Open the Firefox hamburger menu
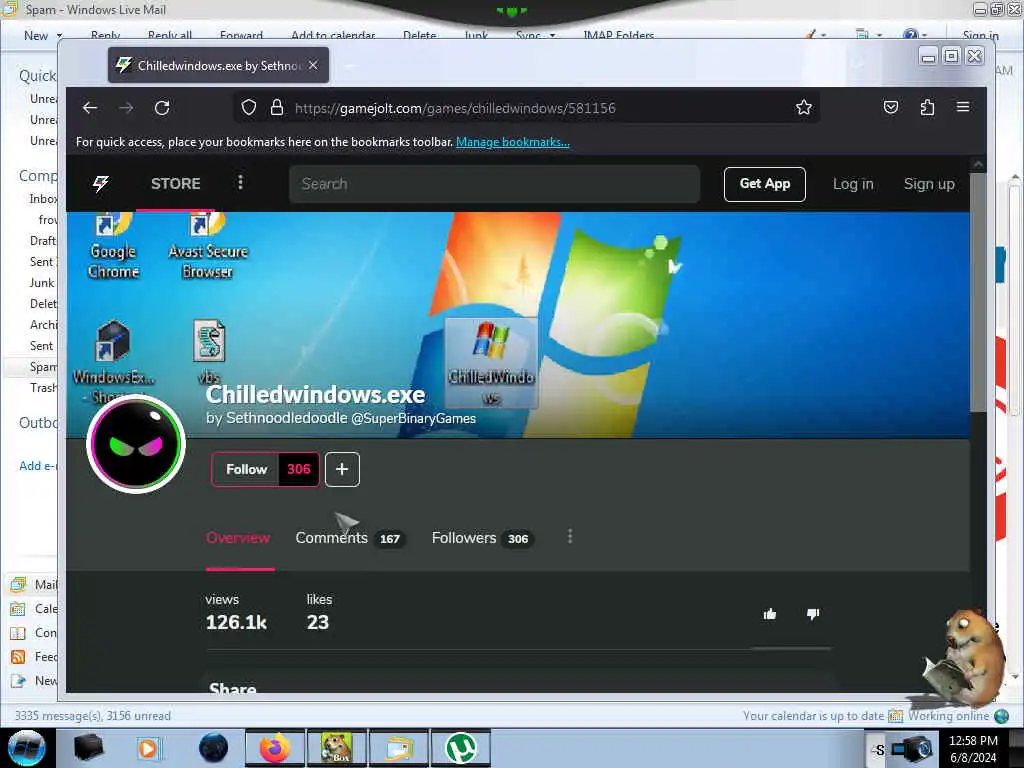 (963, 107)
